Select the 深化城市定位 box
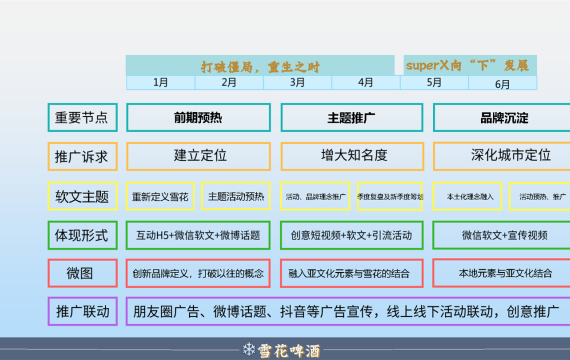 (502, 156)
